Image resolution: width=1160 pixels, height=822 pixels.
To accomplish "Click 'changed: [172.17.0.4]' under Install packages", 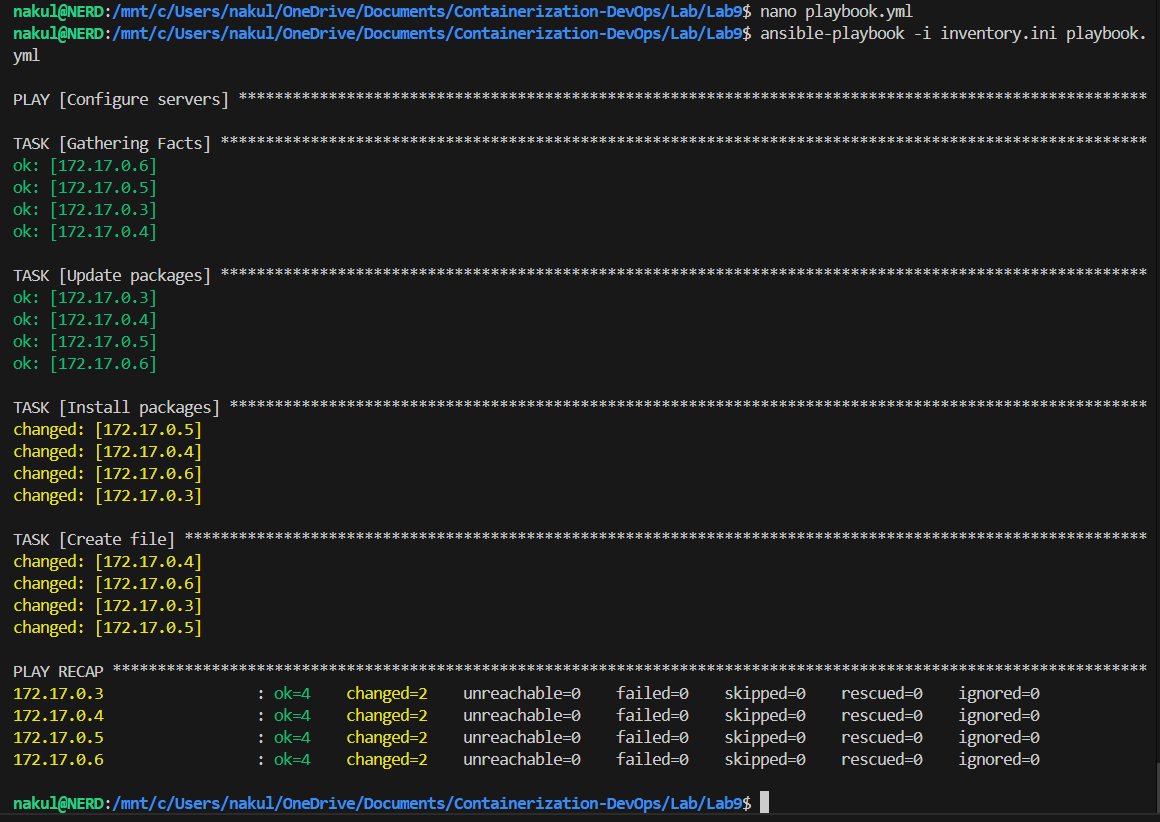I will tap(107, 452).
